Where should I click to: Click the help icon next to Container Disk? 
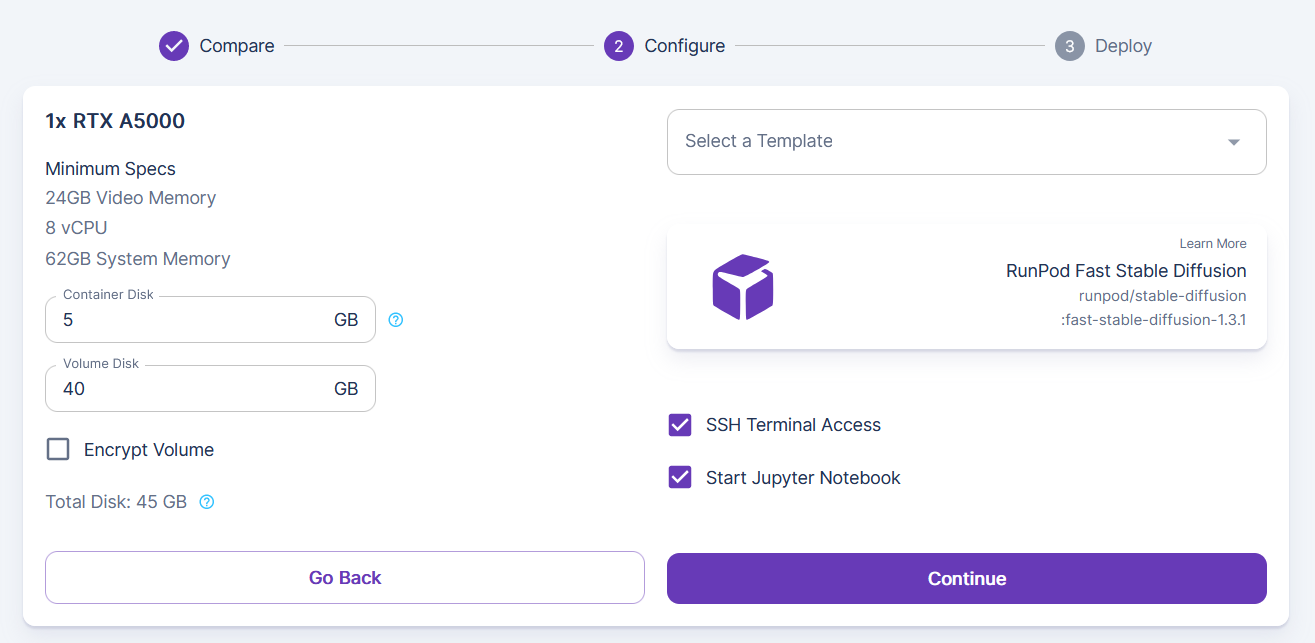[396, 320]
